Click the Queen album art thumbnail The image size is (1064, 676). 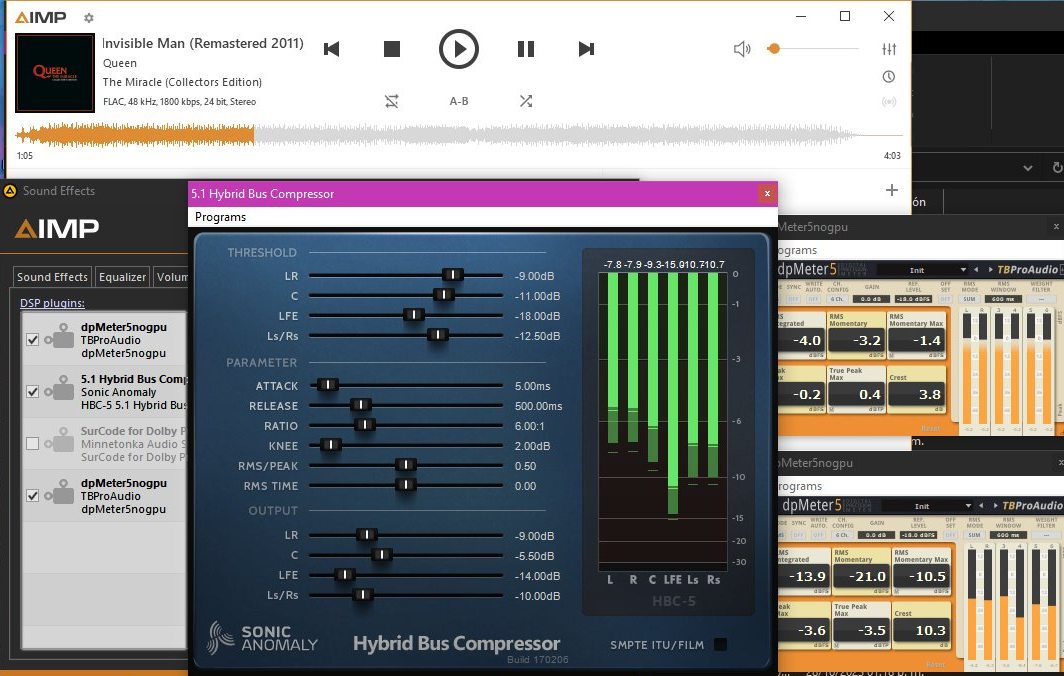pos(55,73)
